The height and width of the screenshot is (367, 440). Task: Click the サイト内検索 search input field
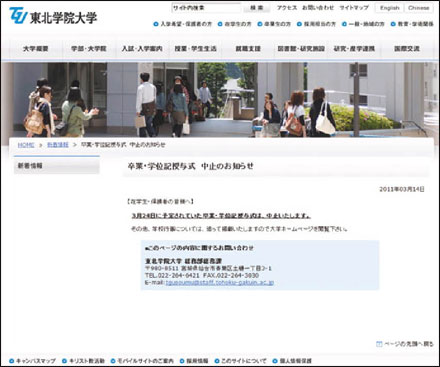(x=206, y=8)
